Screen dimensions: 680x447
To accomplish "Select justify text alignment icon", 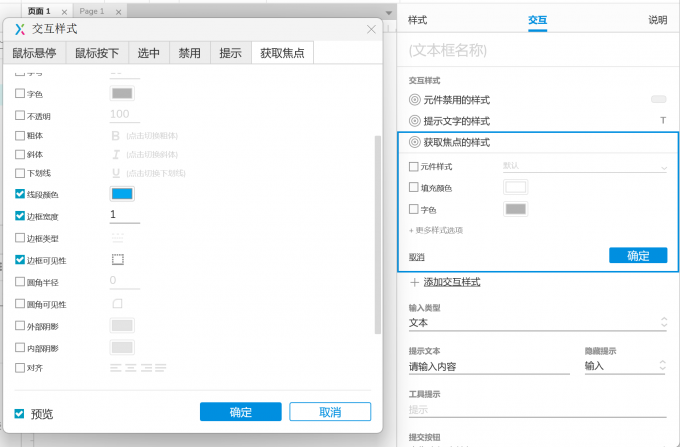I will 160,368.
